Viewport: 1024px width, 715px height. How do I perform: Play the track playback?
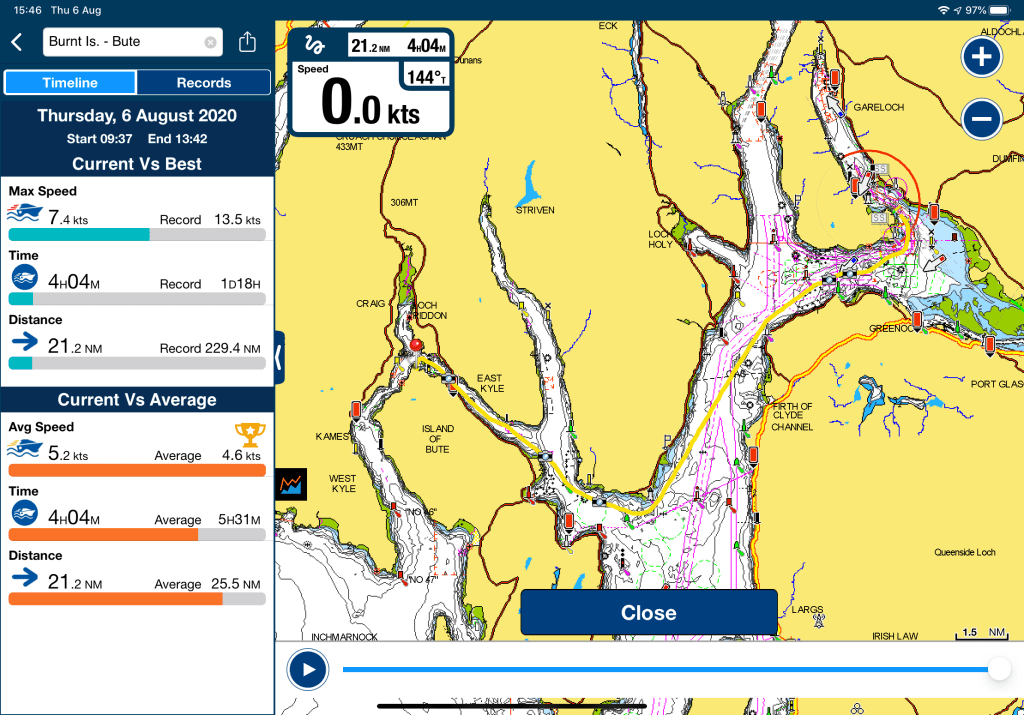pyautogui.click(x=307, y=670)
